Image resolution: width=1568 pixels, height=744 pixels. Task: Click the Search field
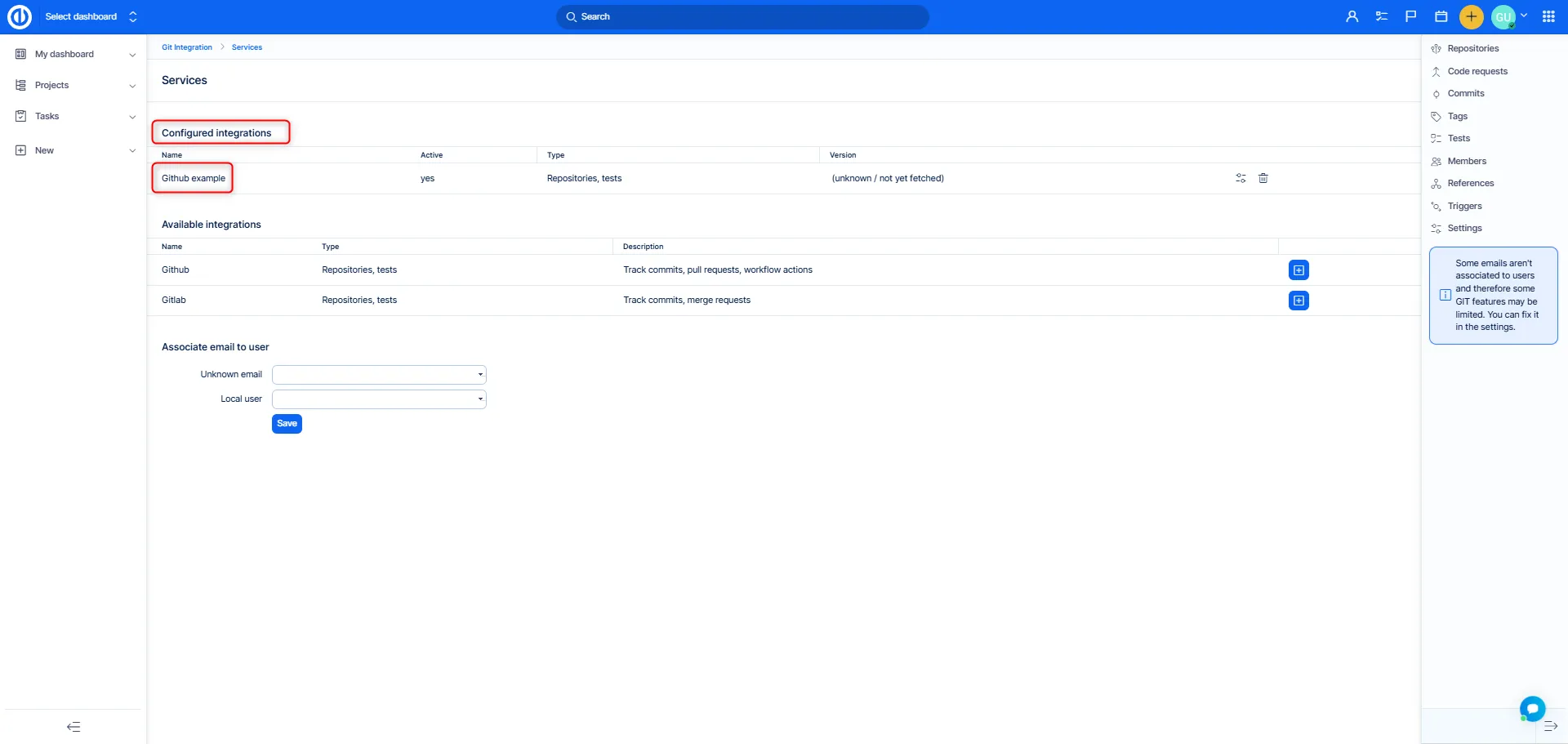[742, 16]
